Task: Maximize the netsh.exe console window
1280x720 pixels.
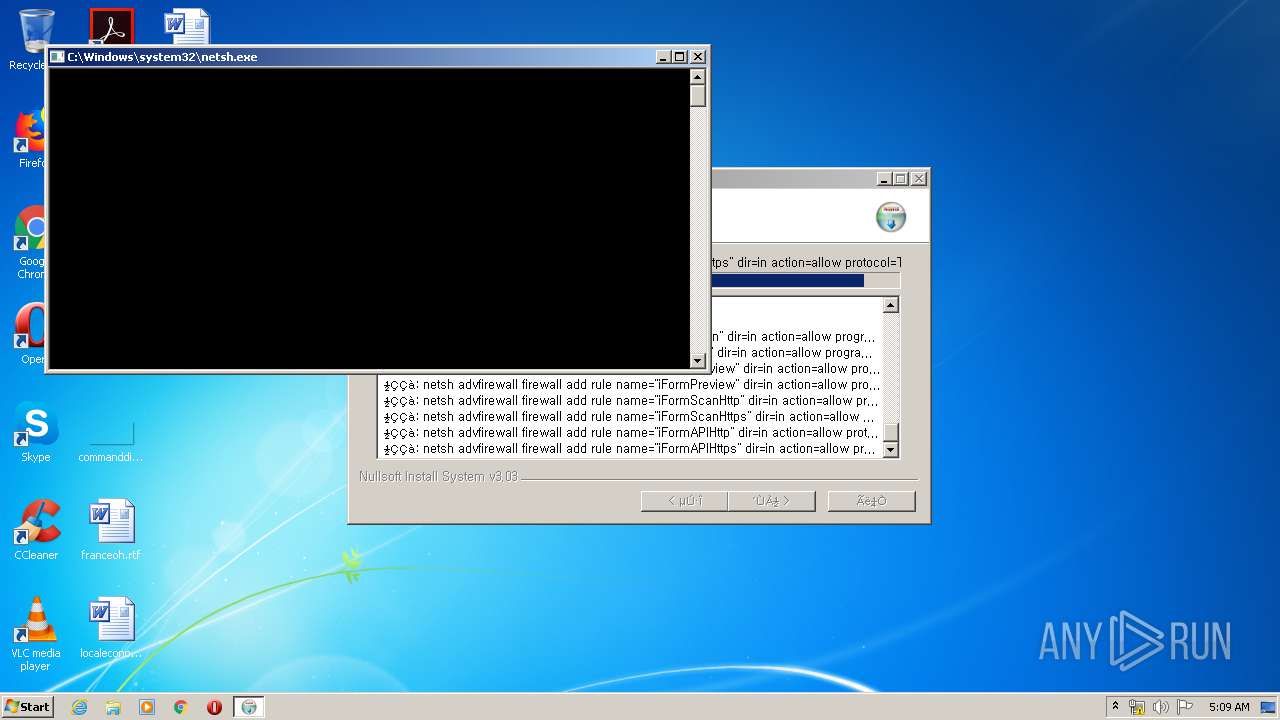Action: point(680,57)
